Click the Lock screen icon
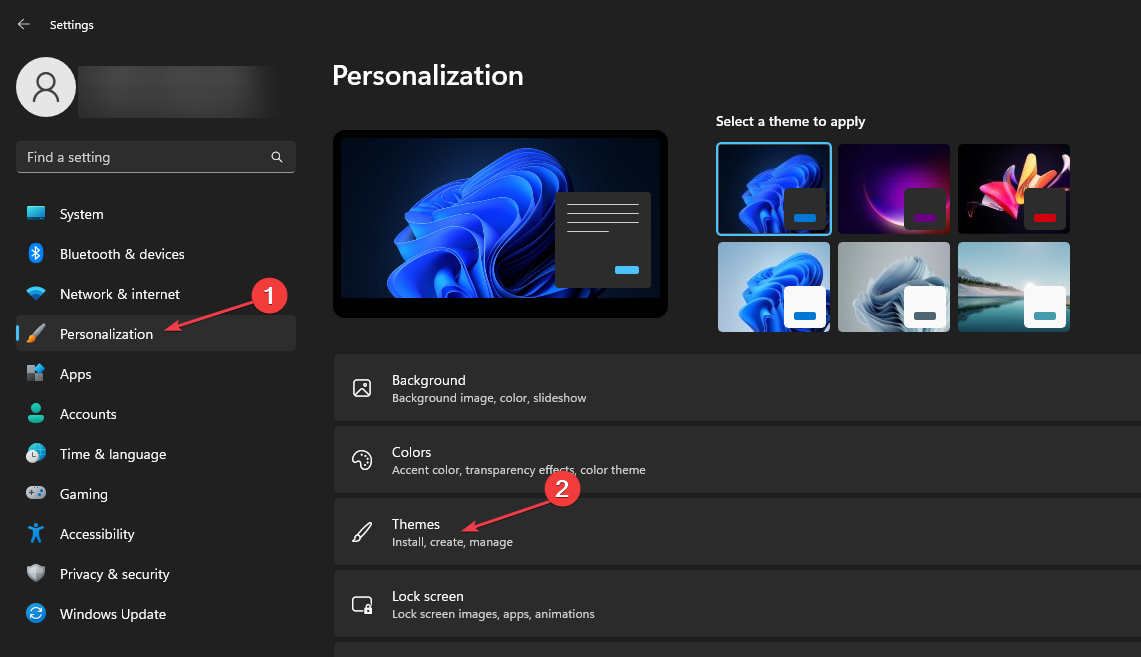The height and width of the screenshot is (657, 1141). (x=362, y=604)
